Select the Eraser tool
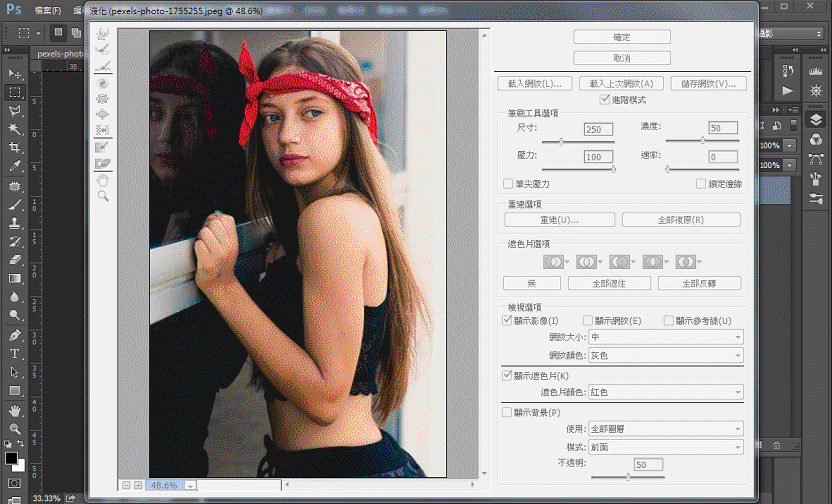 coord(15,259)
